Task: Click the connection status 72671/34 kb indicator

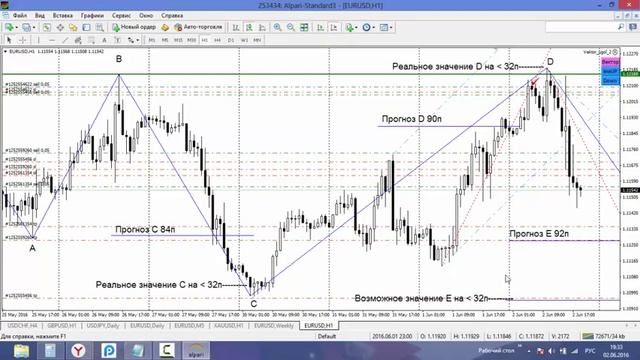Action: click(604, 336)
